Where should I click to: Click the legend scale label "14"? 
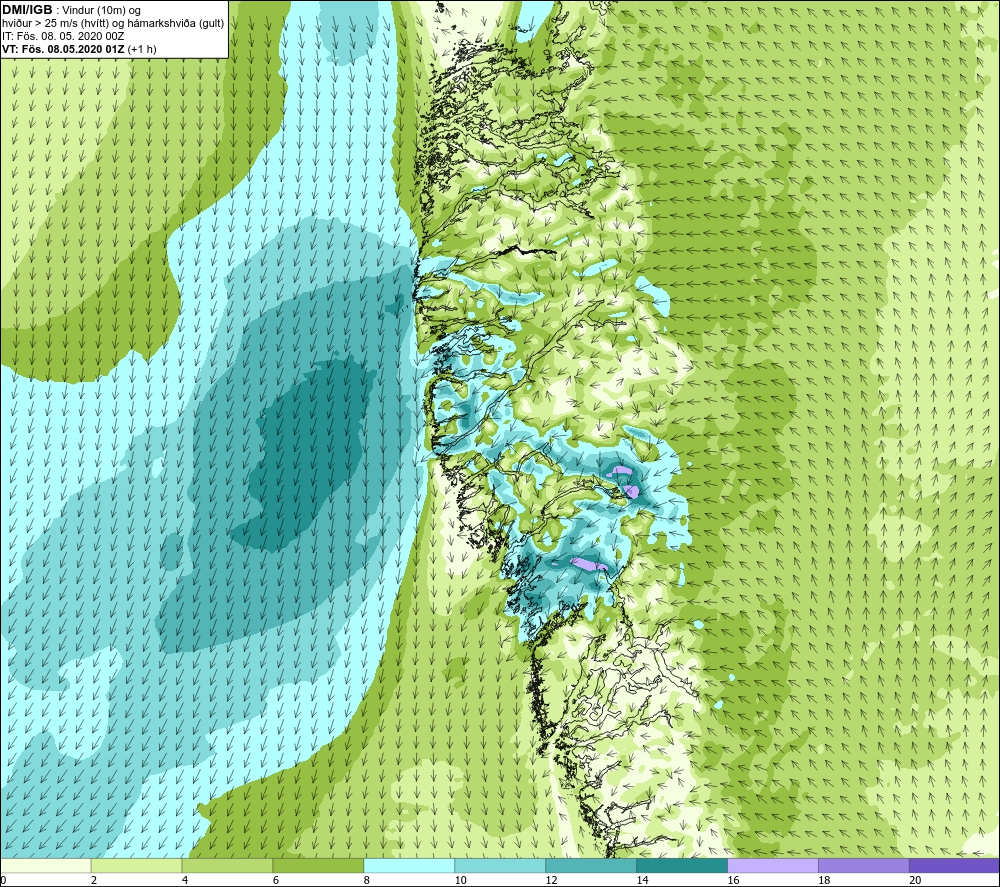pos(642,881)
